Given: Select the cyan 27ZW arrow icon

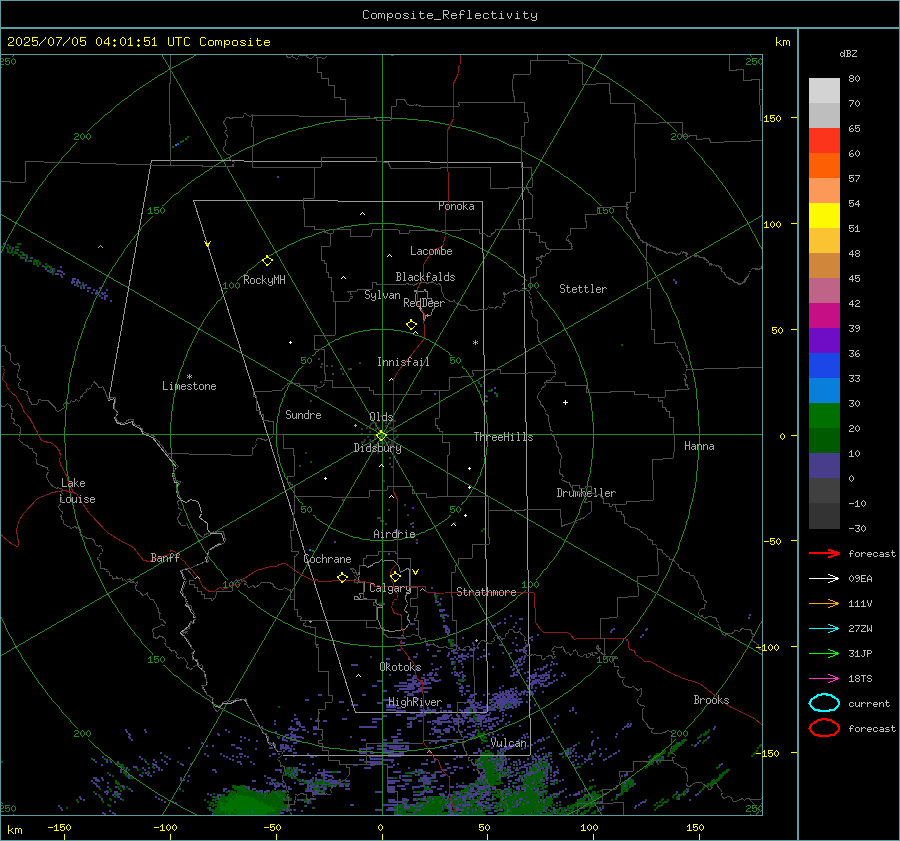Looking at the screenshot, I should 824,629.
